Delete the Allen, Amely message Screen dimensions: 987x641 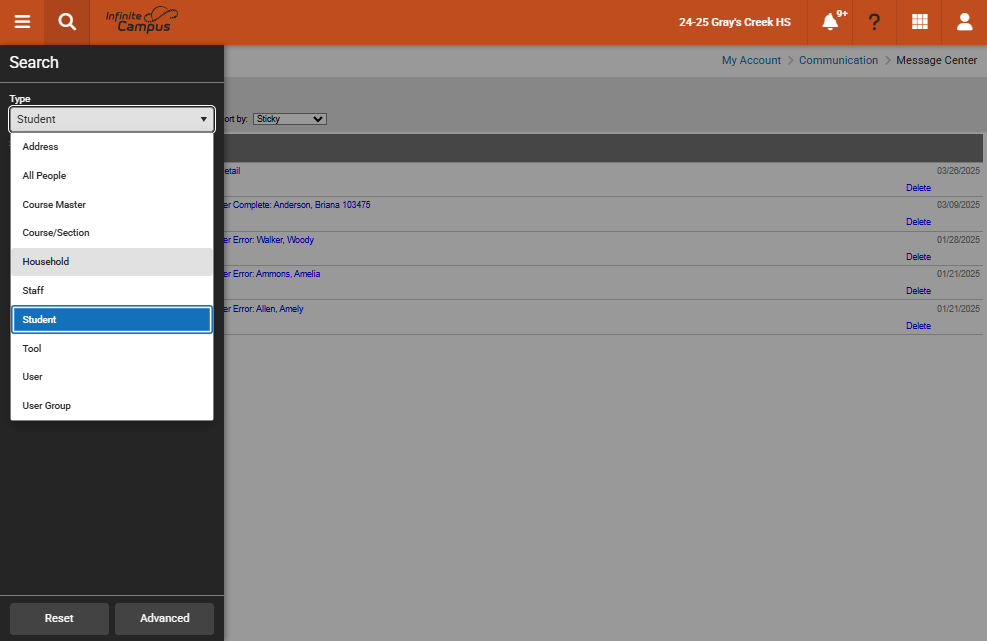point(918,326)
